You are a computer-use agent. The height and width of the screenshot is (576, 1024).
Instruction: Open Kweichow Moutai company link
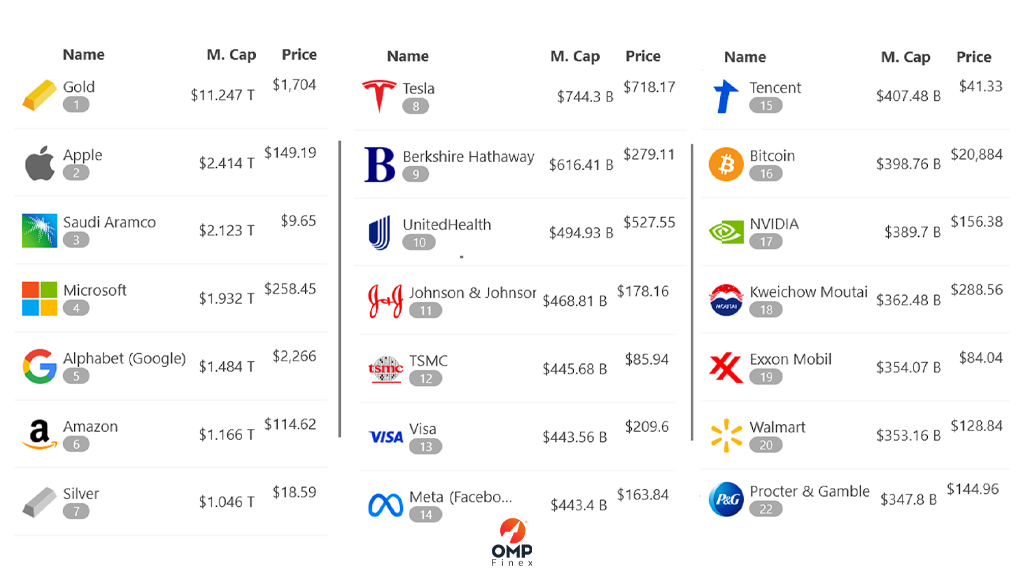(x=808, y=292)
